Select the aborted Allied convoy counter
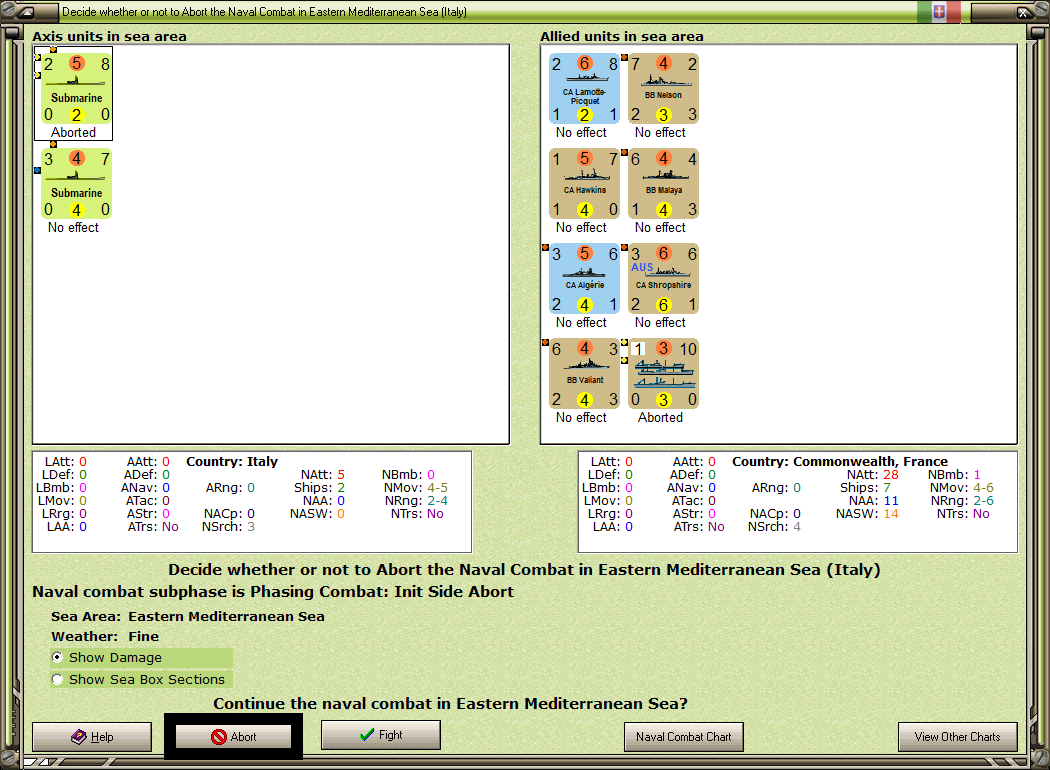Image resolution: width=1050 pixels, height=770 pixels. (x=663, y=374)
